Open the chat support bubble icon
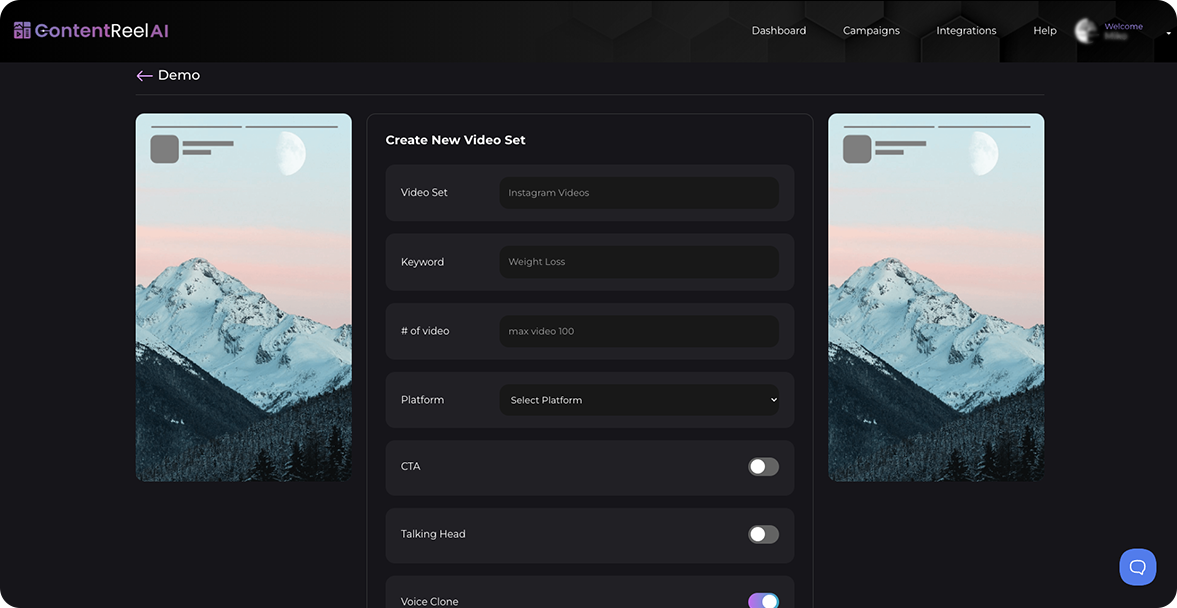This screenshot has height=608, width=1177. tap(1137, 566)
